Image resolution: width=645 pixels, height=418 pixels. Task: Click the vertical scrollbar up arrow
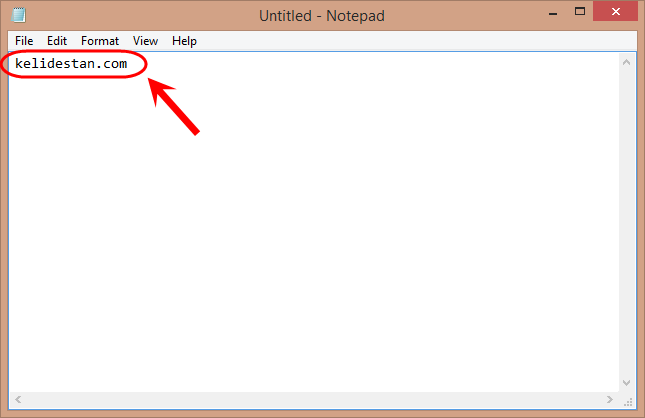point(626,63)
